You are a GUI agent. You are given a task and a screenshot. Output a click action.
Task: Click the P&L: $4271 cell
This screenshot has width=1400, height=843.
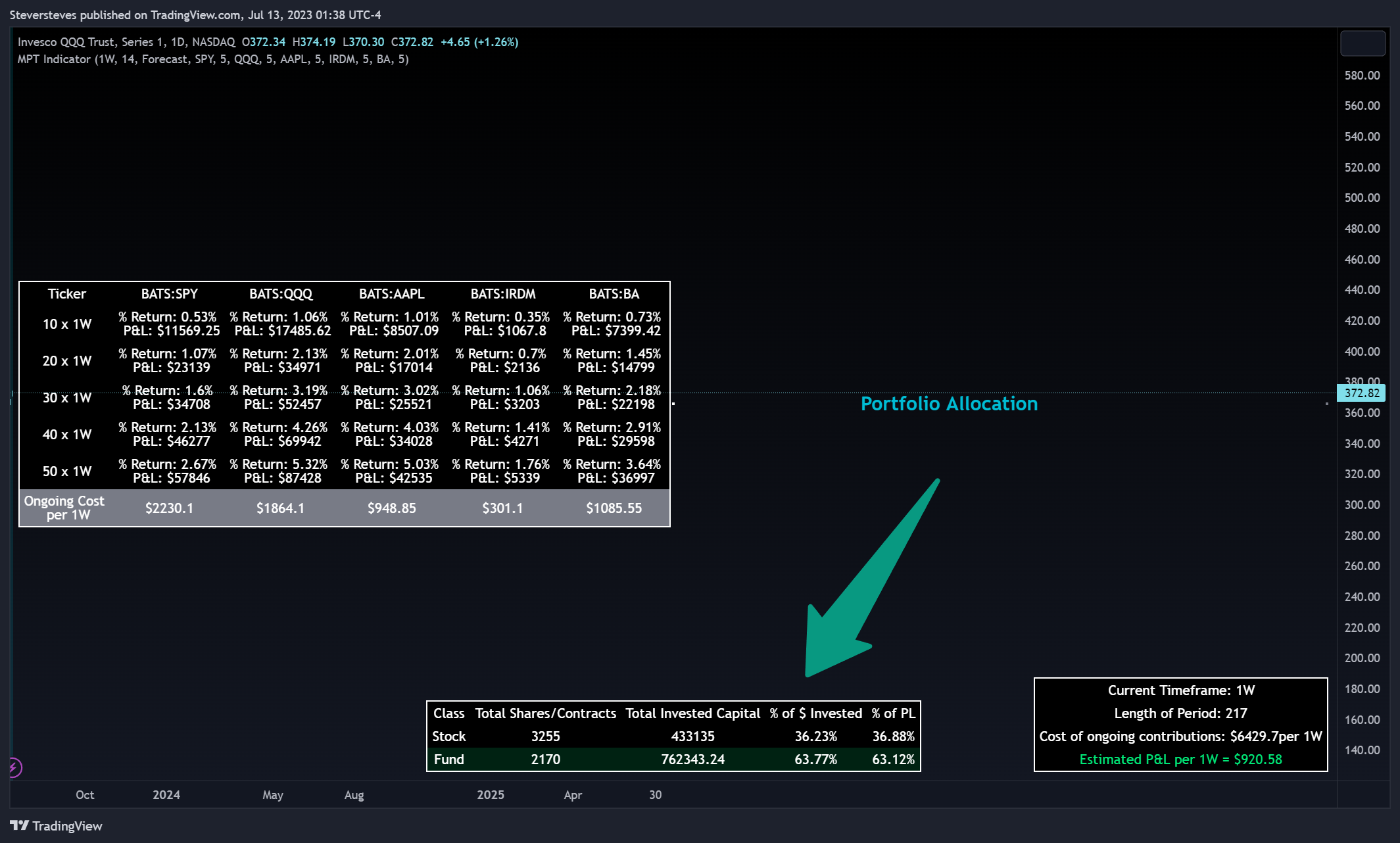coord(504,441)
